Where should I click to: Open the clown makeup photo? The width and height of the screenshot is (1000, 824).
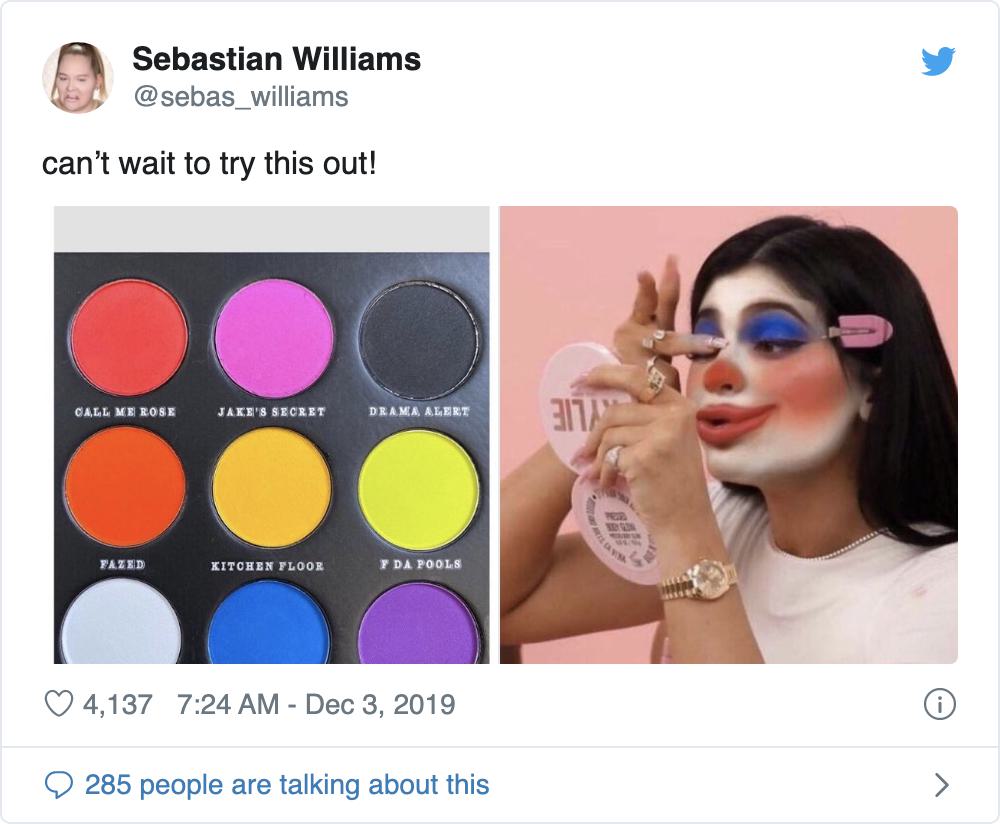728,435
